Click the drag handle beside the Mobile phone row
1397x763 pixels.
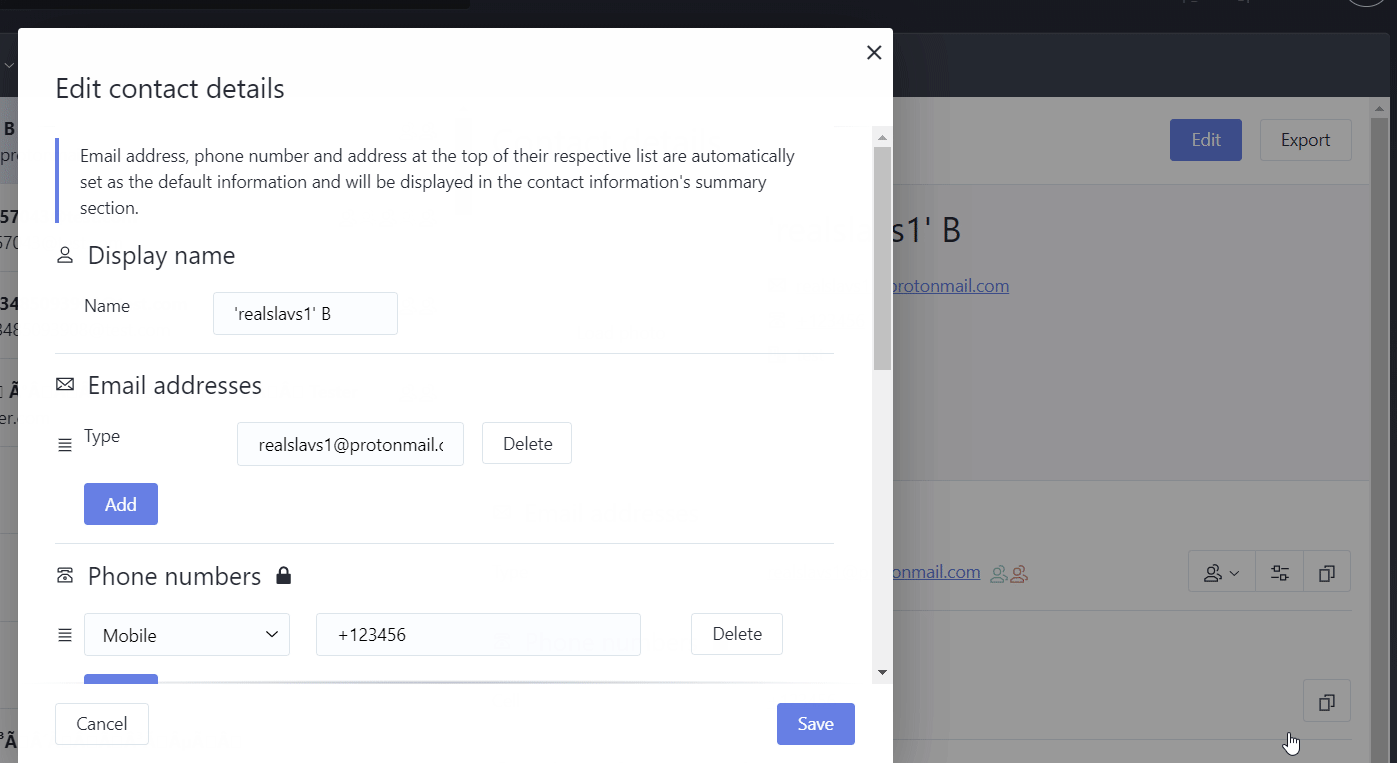pos(64,634)
